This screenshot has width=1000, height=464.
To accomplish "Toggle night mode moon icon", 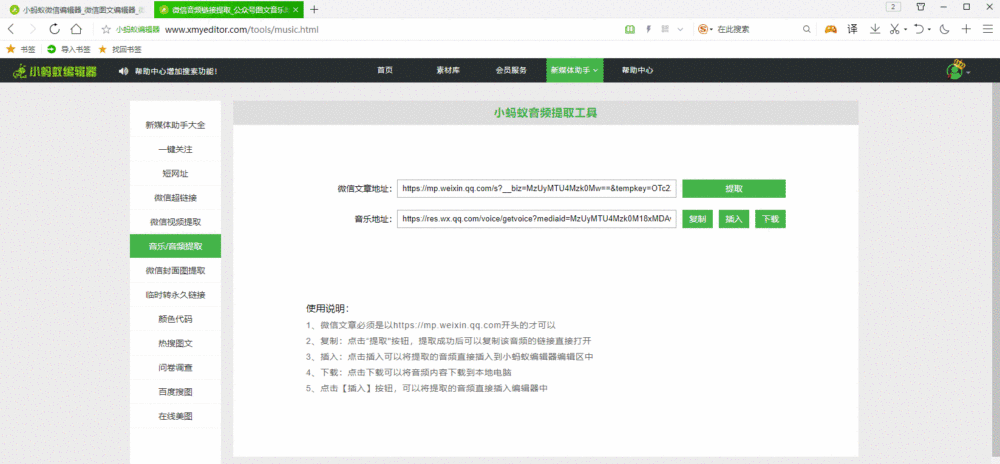I will click(945, 29).
